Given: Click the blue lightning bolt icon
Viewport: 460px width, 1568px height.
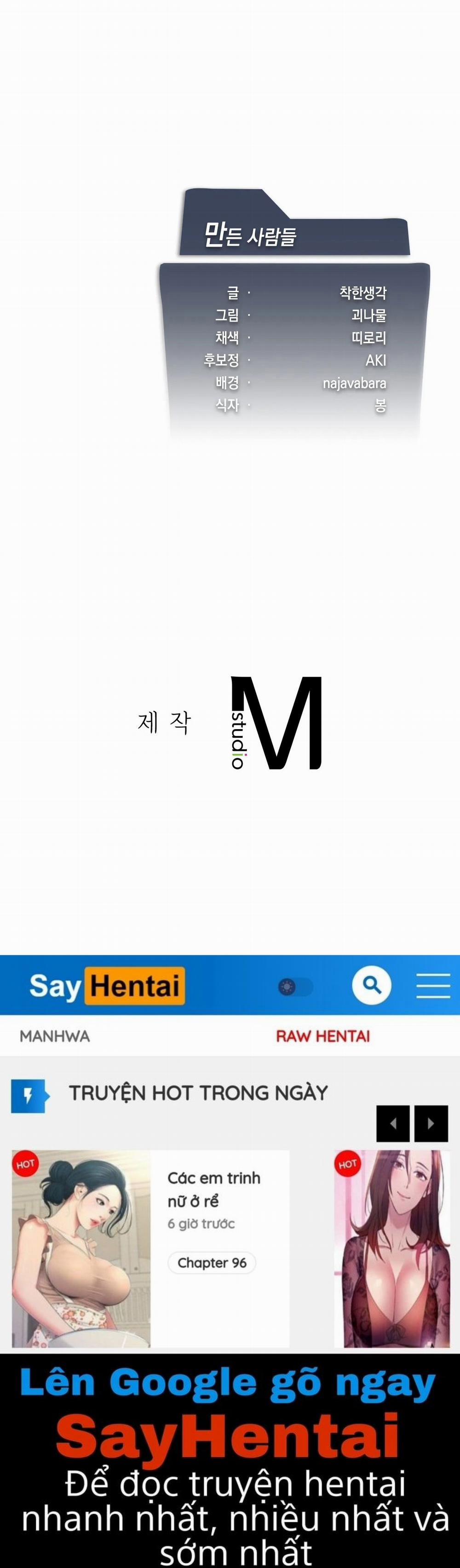Looking at the screenshot, I should coord(29,1096).
